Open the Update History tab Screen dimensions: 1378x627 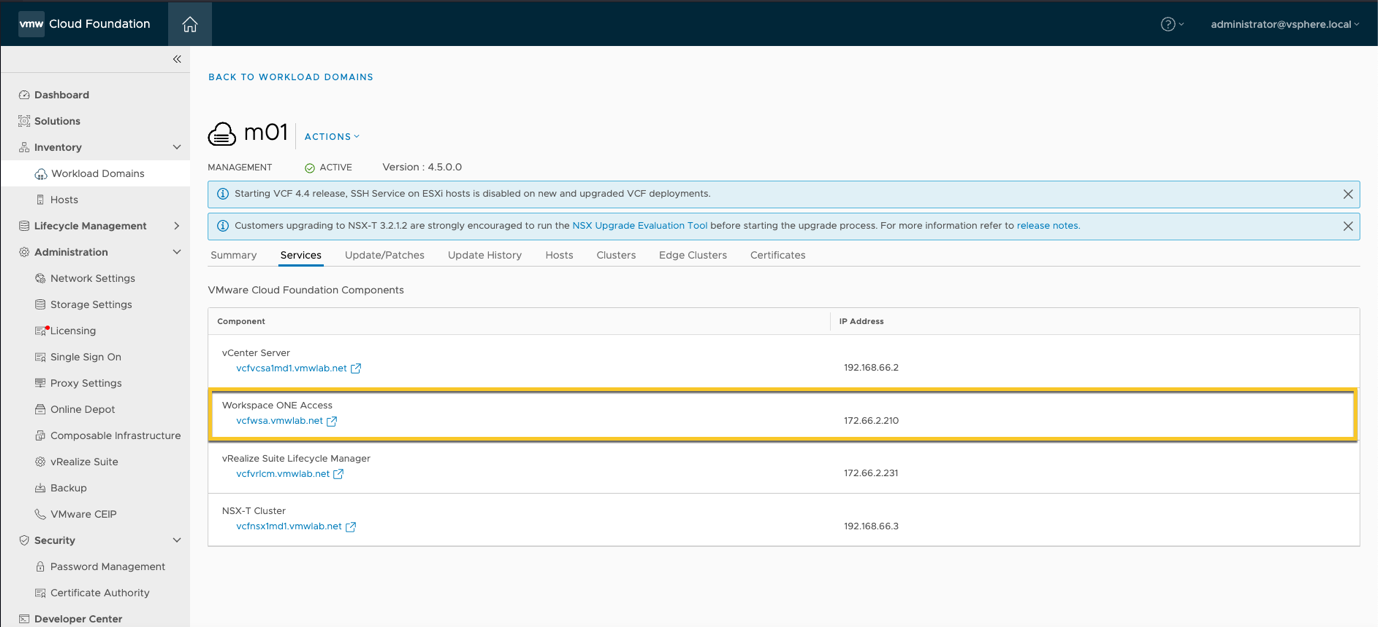click(x=485, y=255)
